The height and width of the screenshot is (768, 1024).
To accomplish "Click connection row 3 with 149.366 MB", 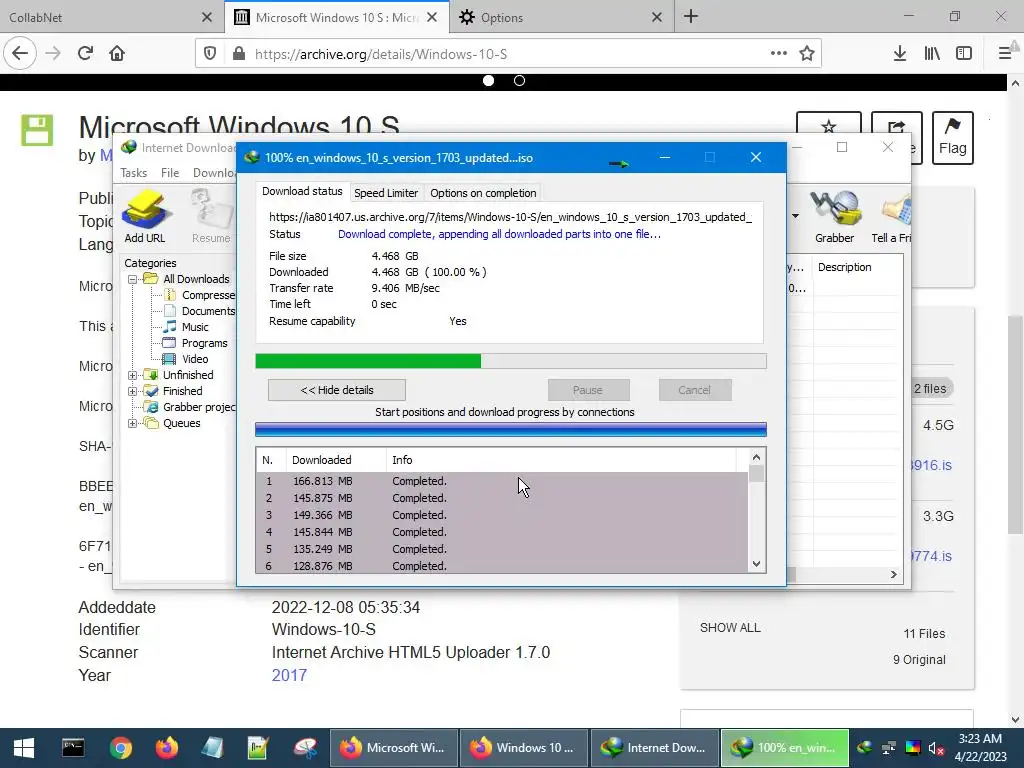I will click(x=502, y=515).
